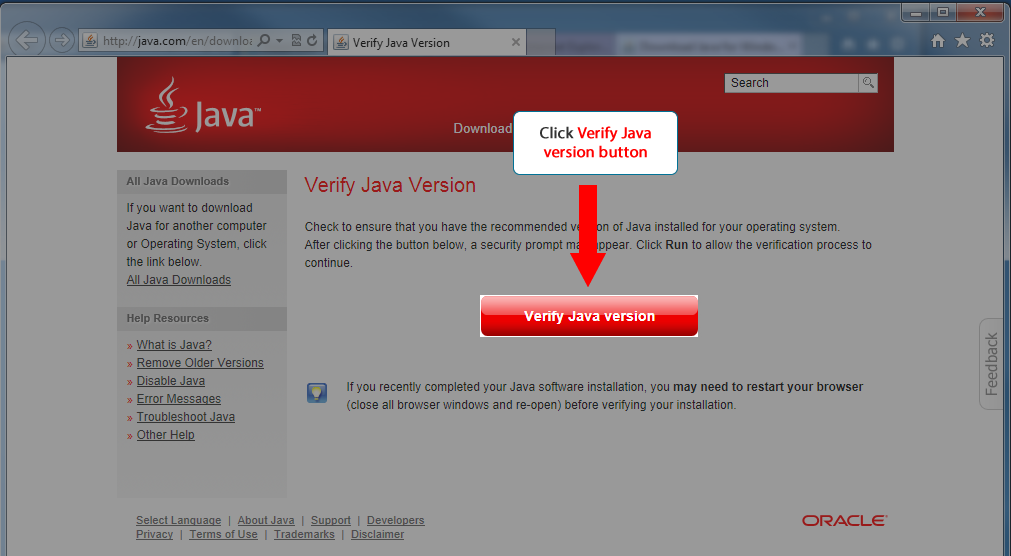This screenshot has width=1011, height=556.
Task: Close the Verify Java Version tab
Action: tap(516, 42)
